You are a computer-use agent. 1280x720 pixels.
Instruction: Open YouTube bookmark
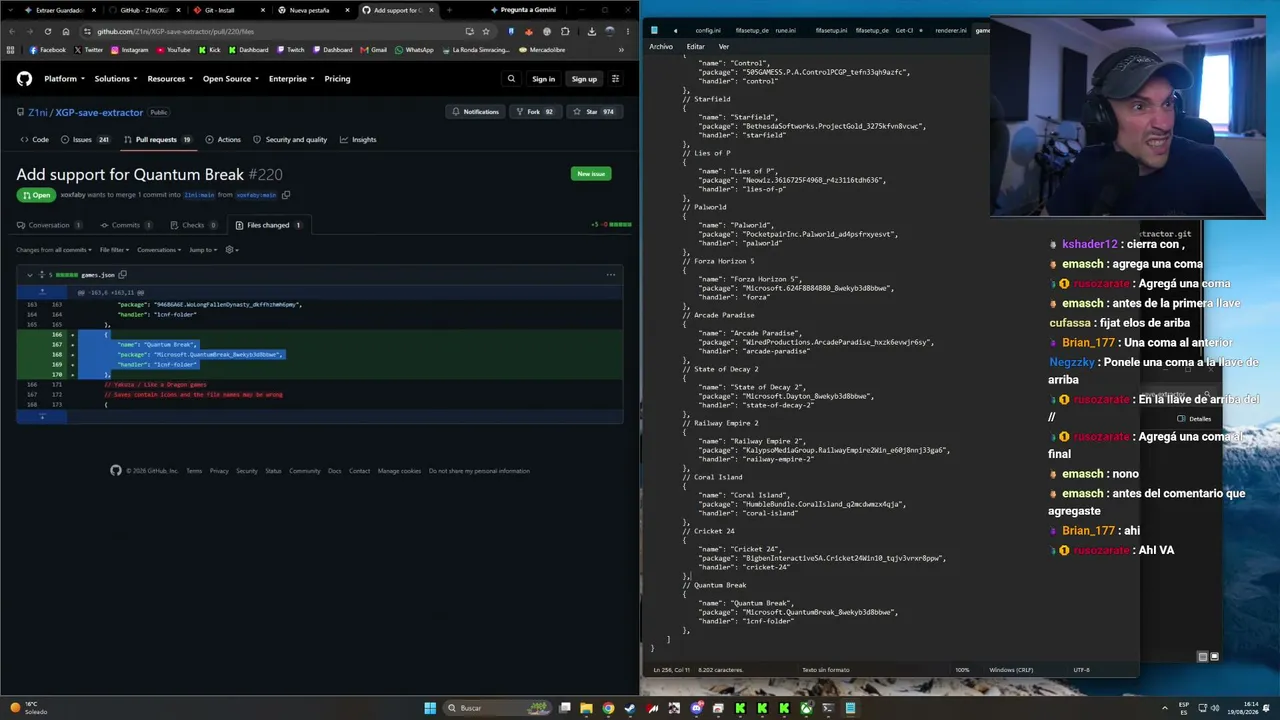coord(173,50)
